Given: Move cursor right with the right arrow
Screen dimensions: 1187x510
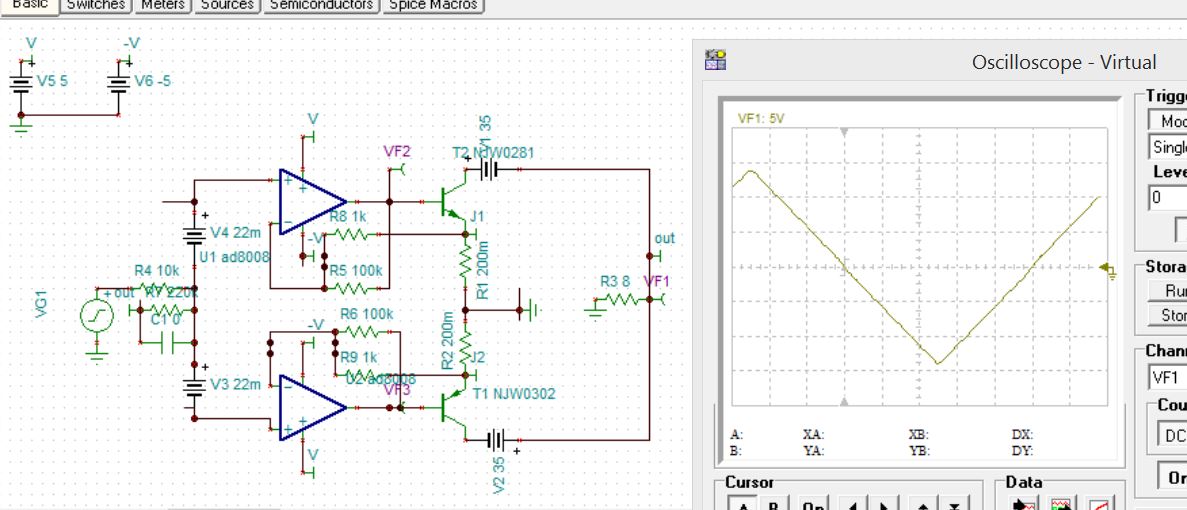Looking at the screenshot, I should click(883, 503).
